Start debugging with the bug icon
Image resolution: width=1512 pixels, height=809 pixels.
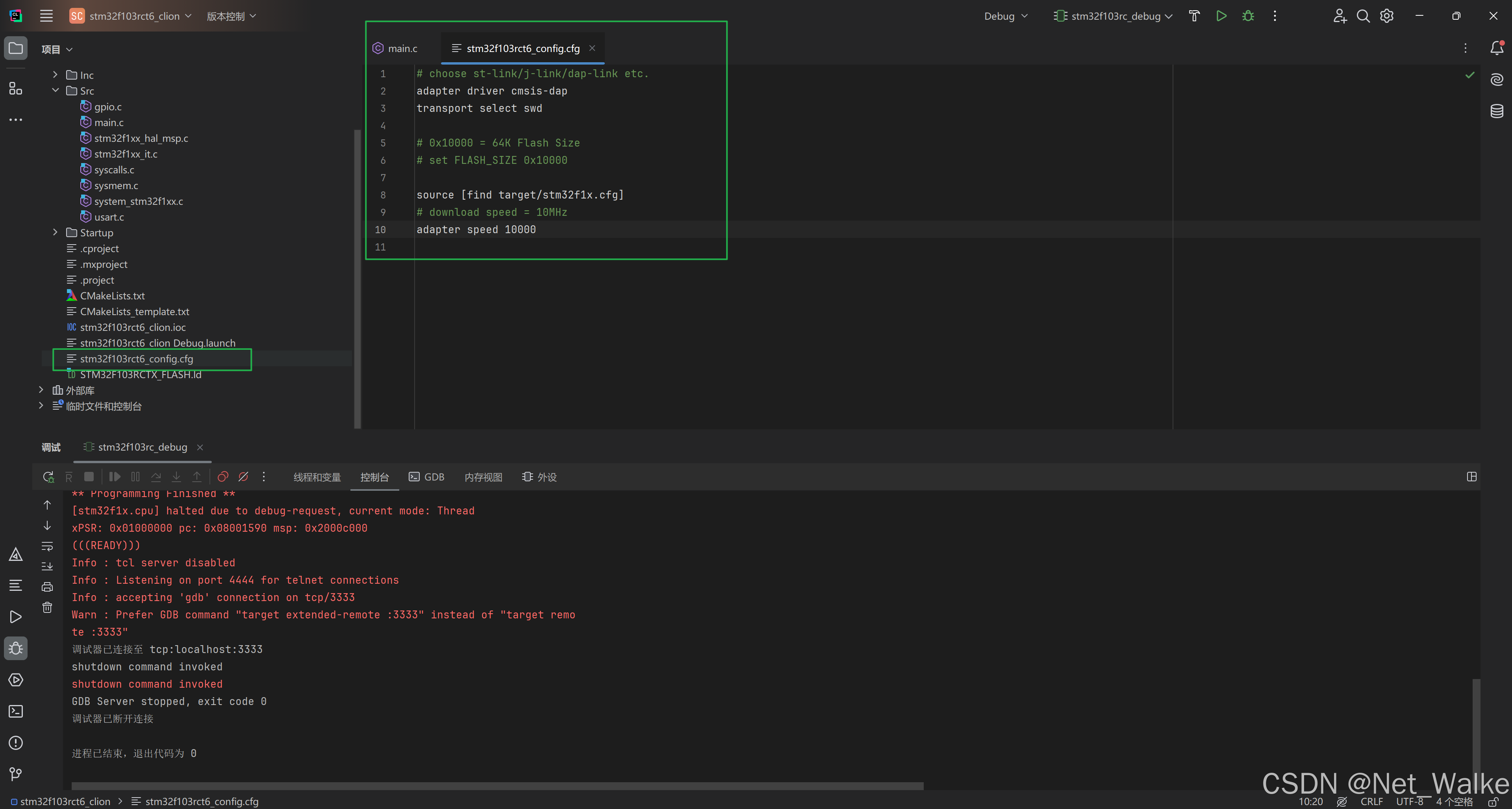point(1248,16)
